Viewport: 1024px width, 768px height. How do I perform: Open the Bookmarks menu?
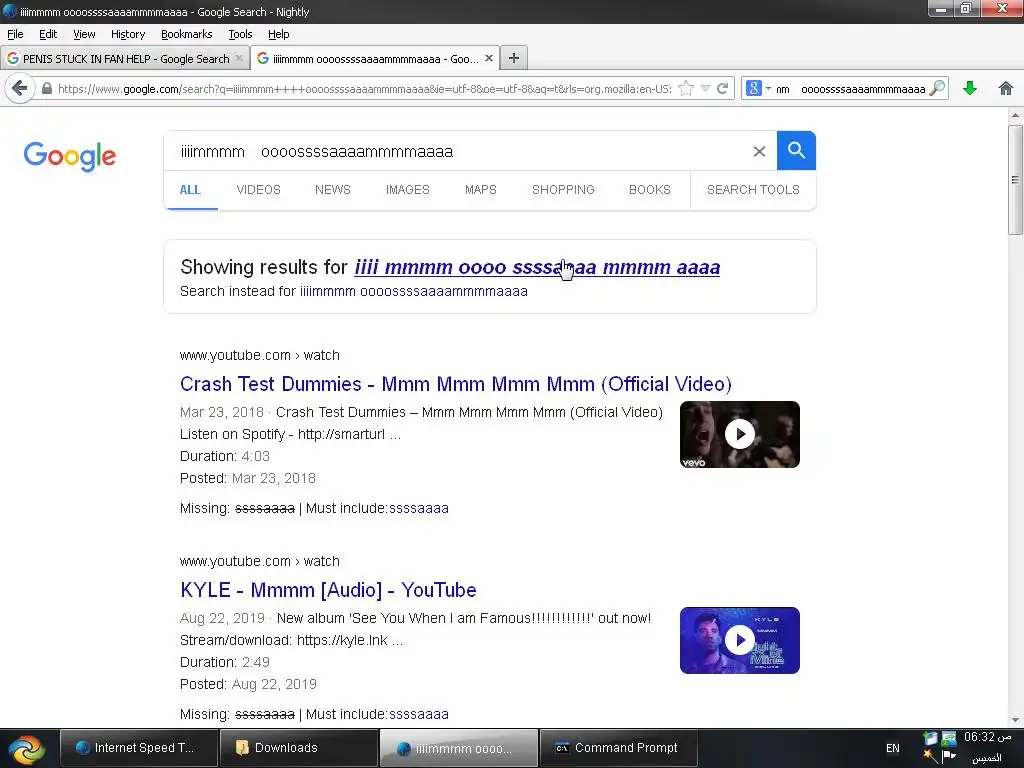point(186,34)
